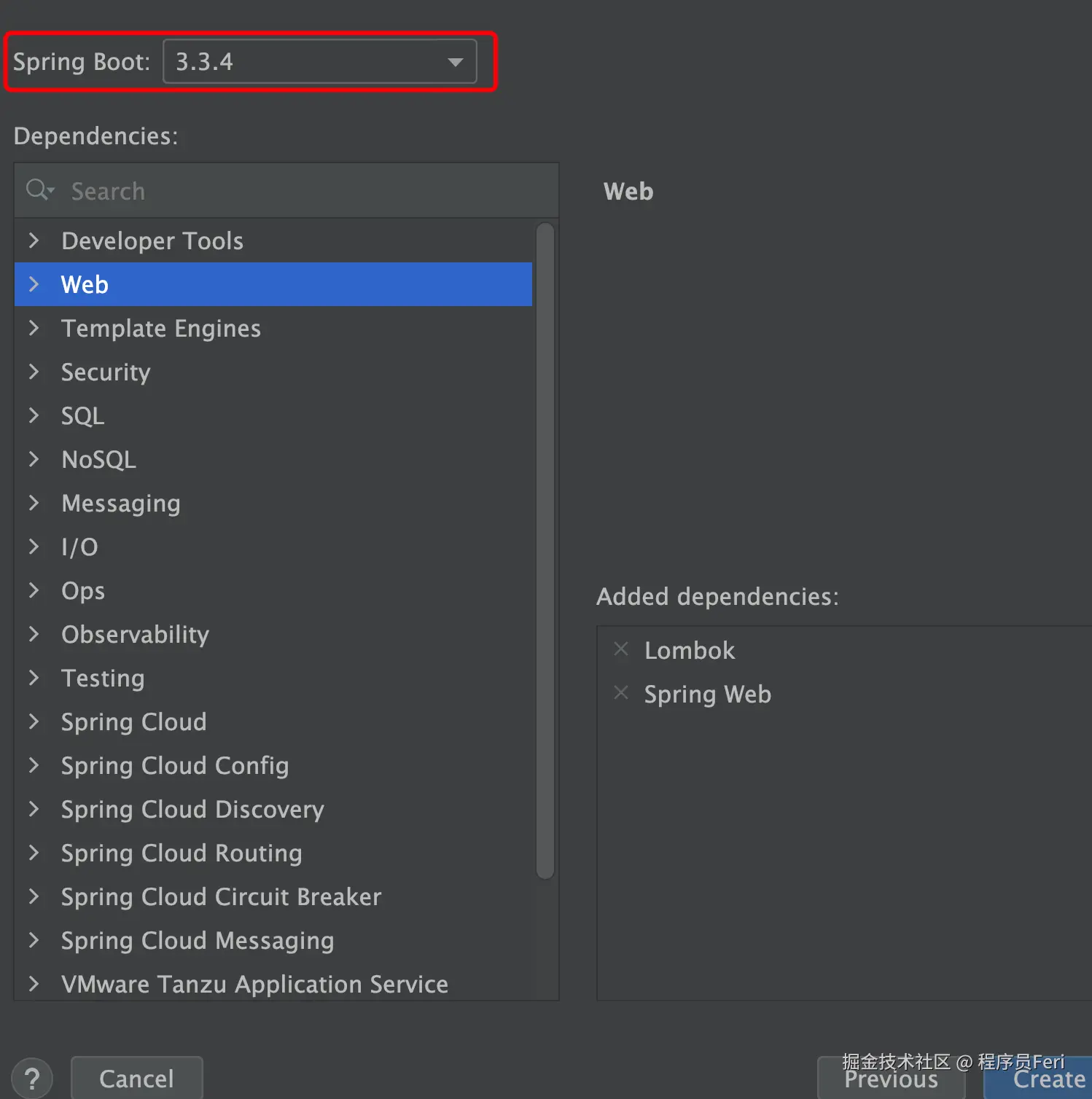Select the Spring Cloud Config label
Viewport: 1092px width, 1099px height.
pos(175,766)
